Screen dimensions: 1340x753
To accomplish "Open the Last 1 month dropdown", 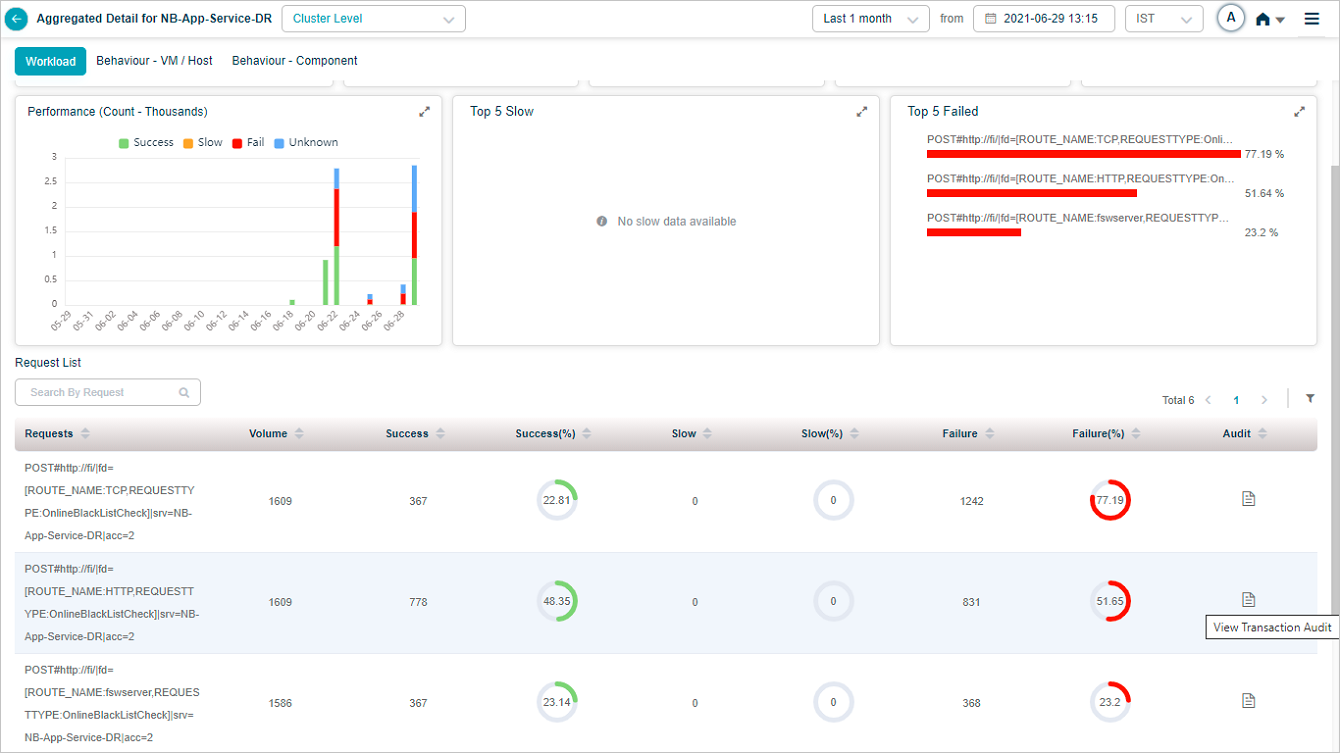I will click(x=870, y=19).
